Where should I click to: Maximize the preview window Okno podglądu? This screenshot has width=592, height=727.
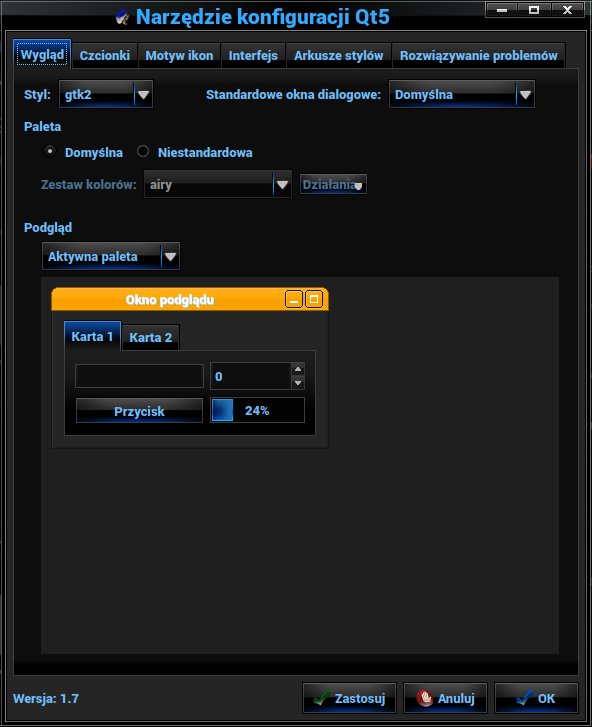point(314,300)
